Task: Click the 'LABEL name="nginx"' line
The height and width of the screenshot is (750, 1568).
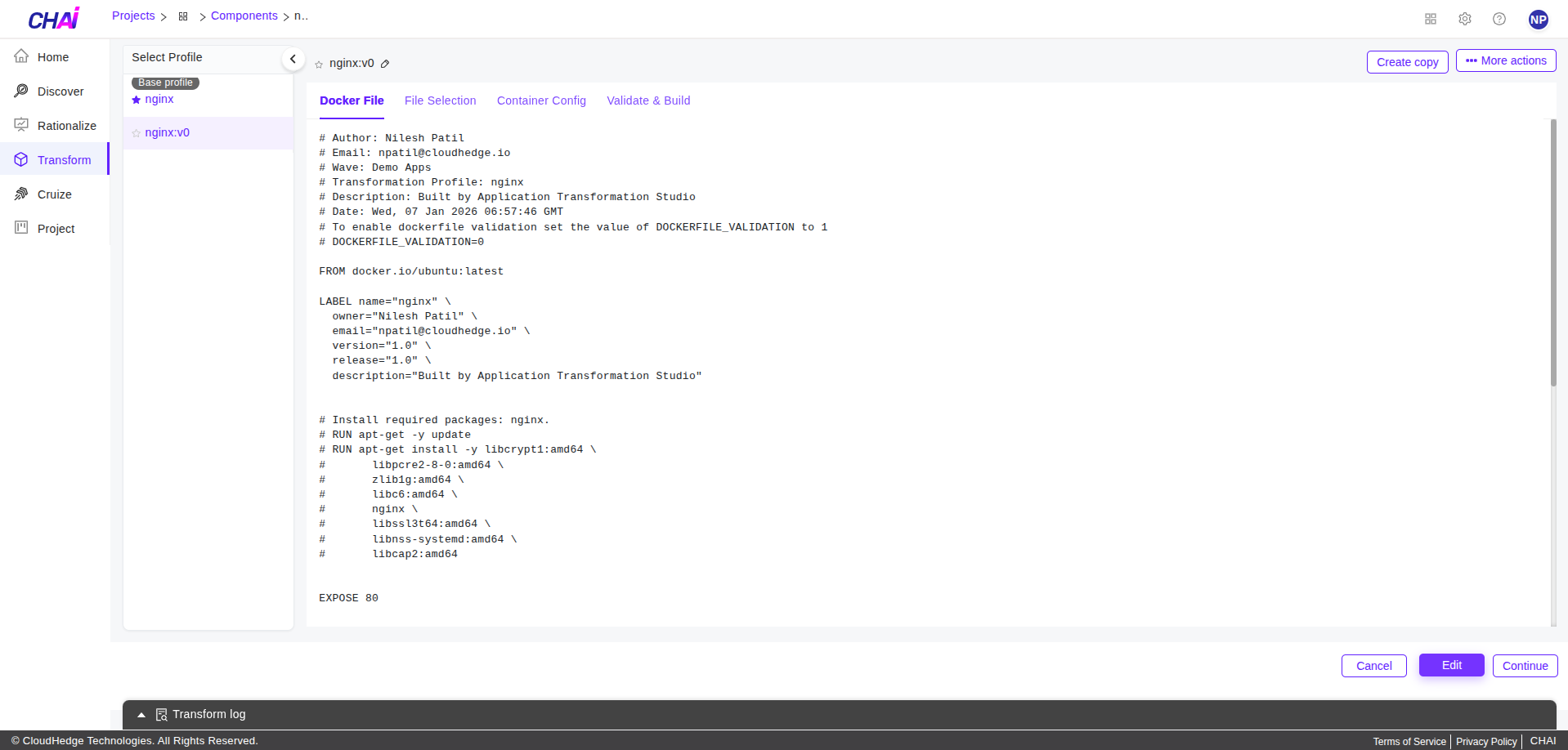Action: click(385, 301)
